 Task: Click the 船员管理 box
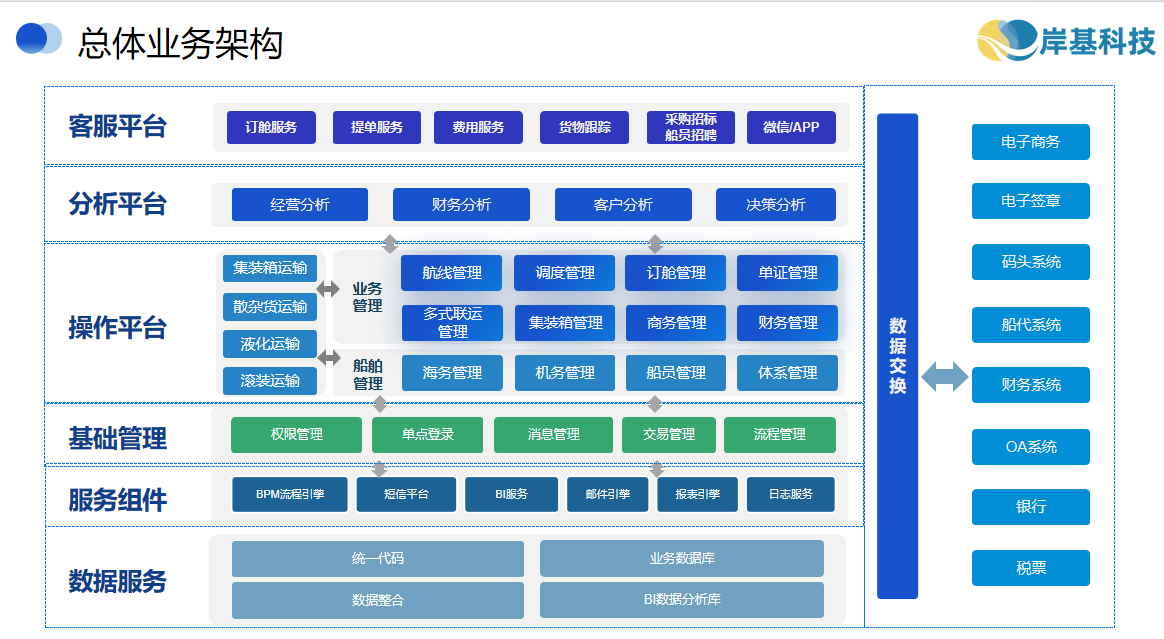point(676,373)
